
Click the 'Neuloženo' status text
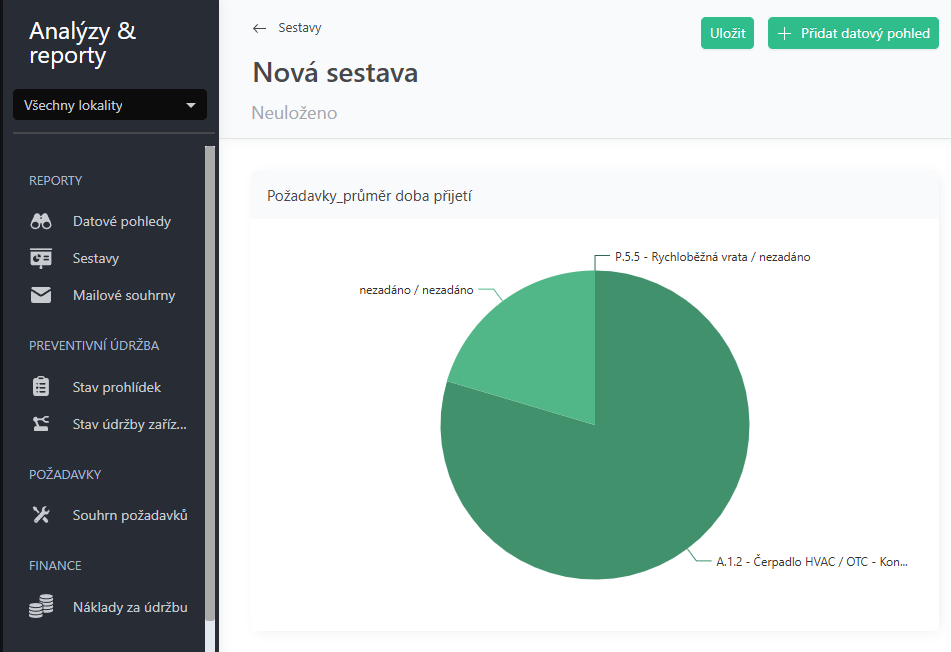click(294, 113)
